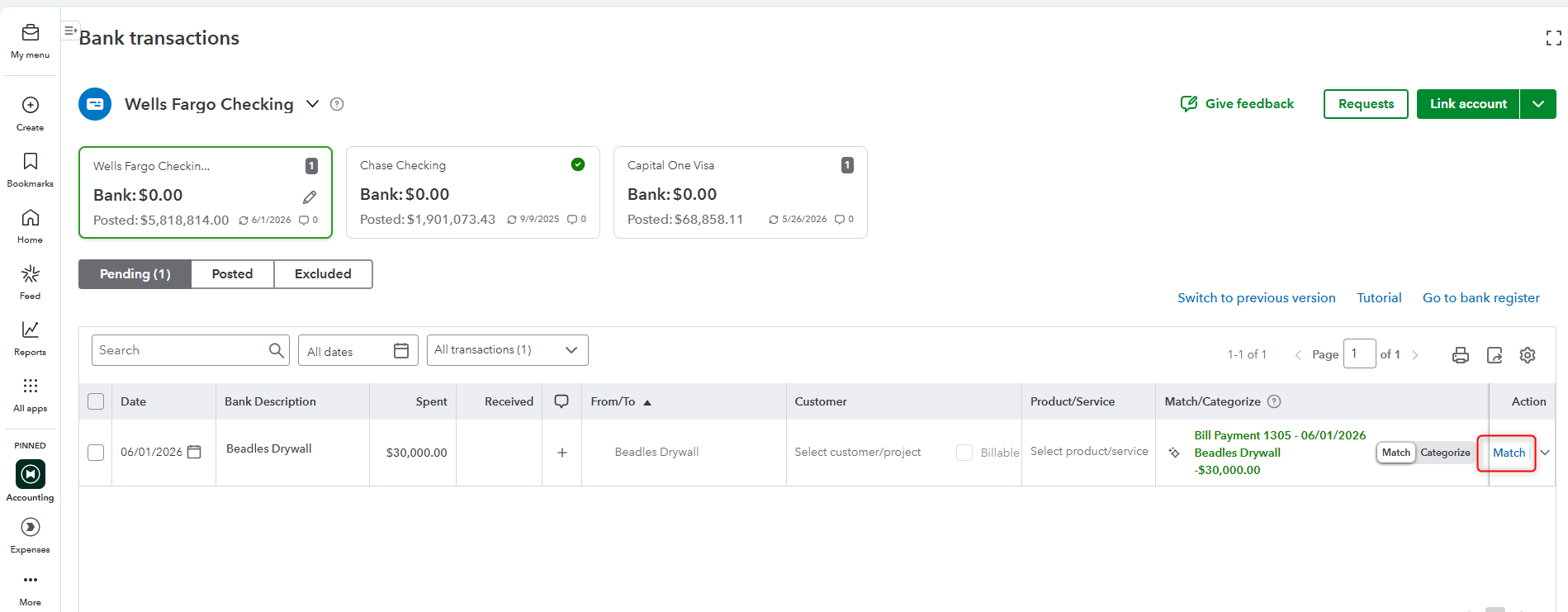The height and width of the screenshot is (612, 1568).
Task: Click Go to bank register link
Action: pyautogui.click(x=1480, y=298)
